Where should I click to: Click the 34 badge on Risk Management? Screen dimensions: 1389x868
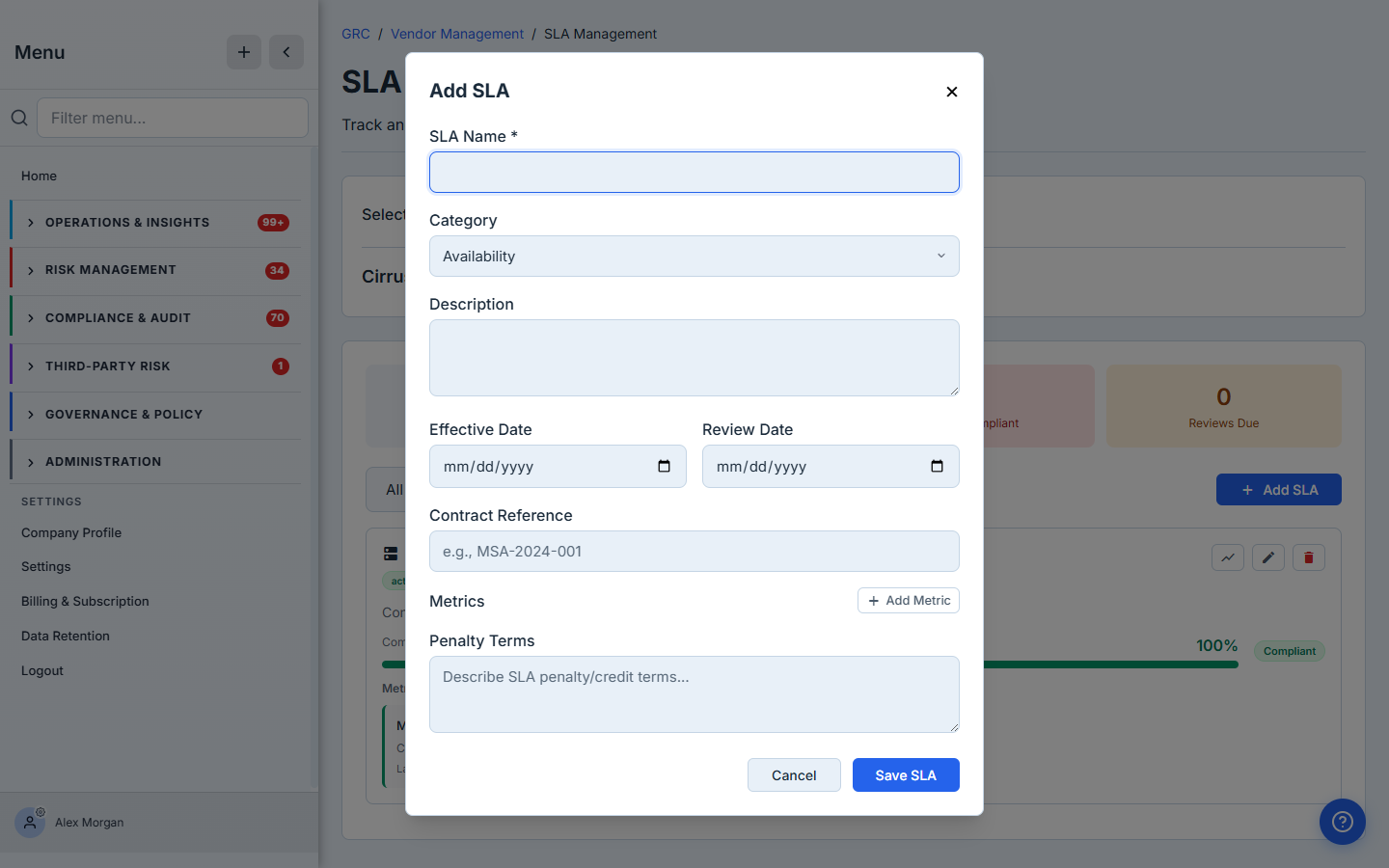point(277,270)
